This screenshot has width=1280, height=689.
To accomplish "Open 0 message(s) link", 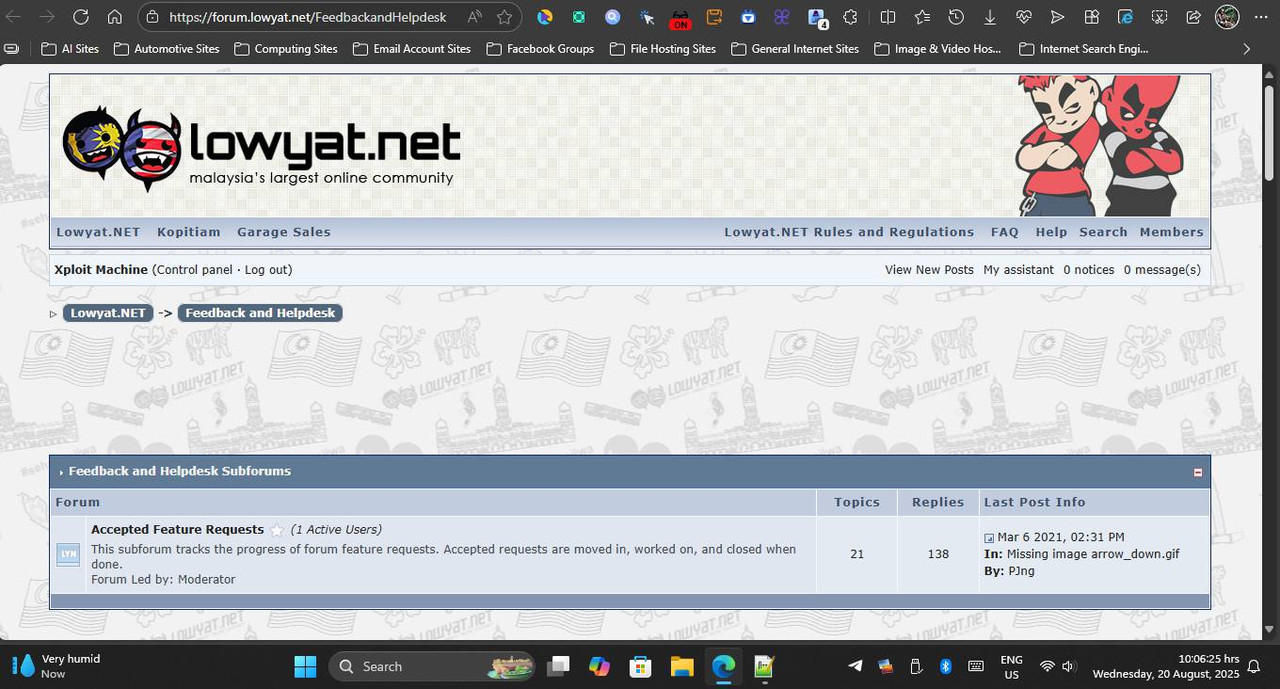I will coord(1162,270).
